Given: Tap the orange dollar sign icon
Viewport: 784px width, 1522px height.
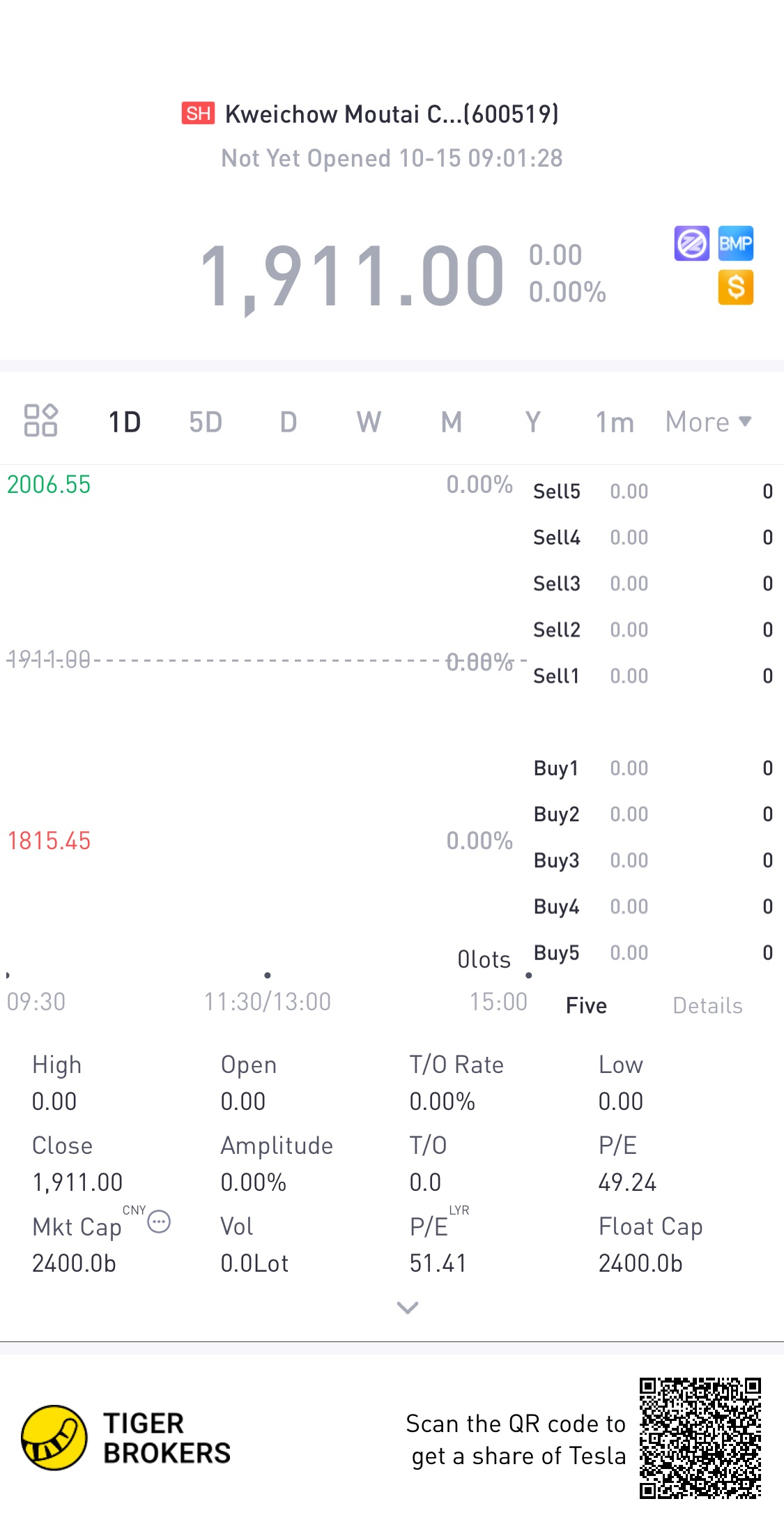Looking at the screenshot, I should pyautogui.click(x=736, y=287).
